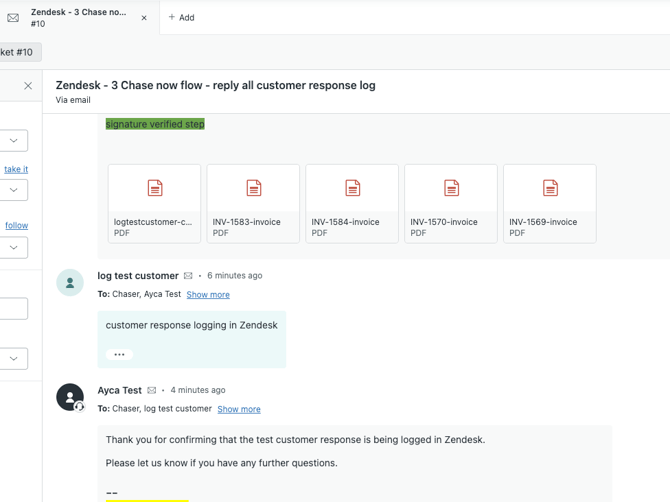The image size is (670, 502).
Task: Click the PDF icon of INV-1584-invoice
Action: point(352,188)
